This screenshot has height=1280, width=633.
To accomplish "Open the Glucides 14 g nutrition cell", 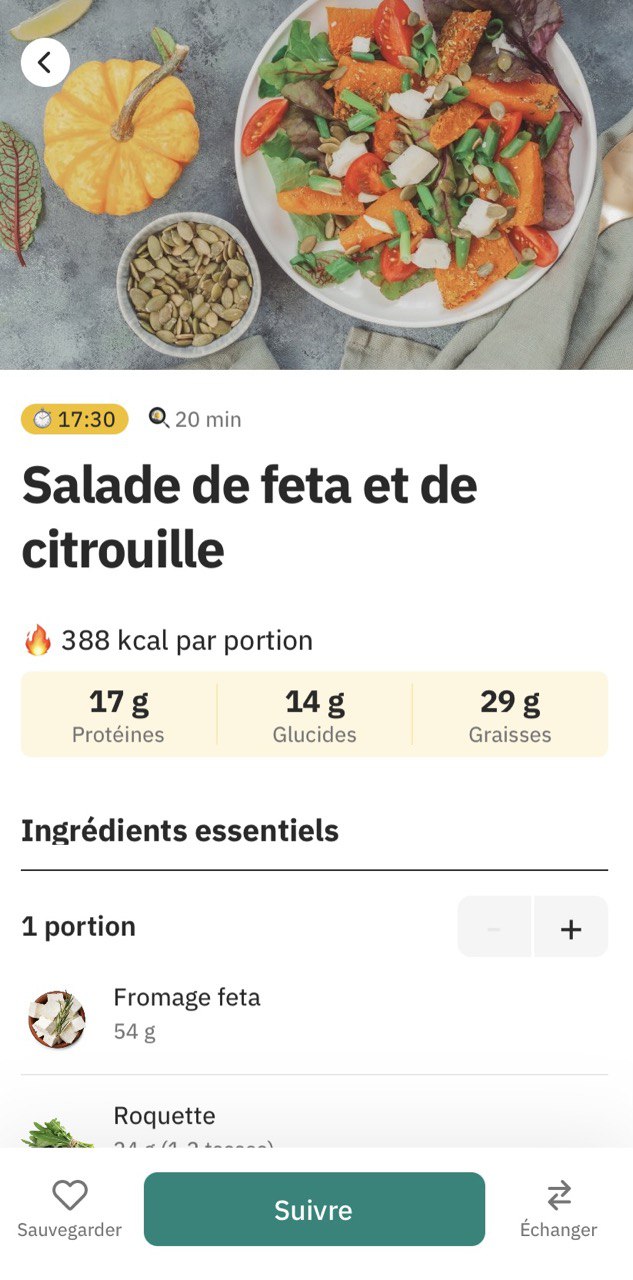I will 315,714.
